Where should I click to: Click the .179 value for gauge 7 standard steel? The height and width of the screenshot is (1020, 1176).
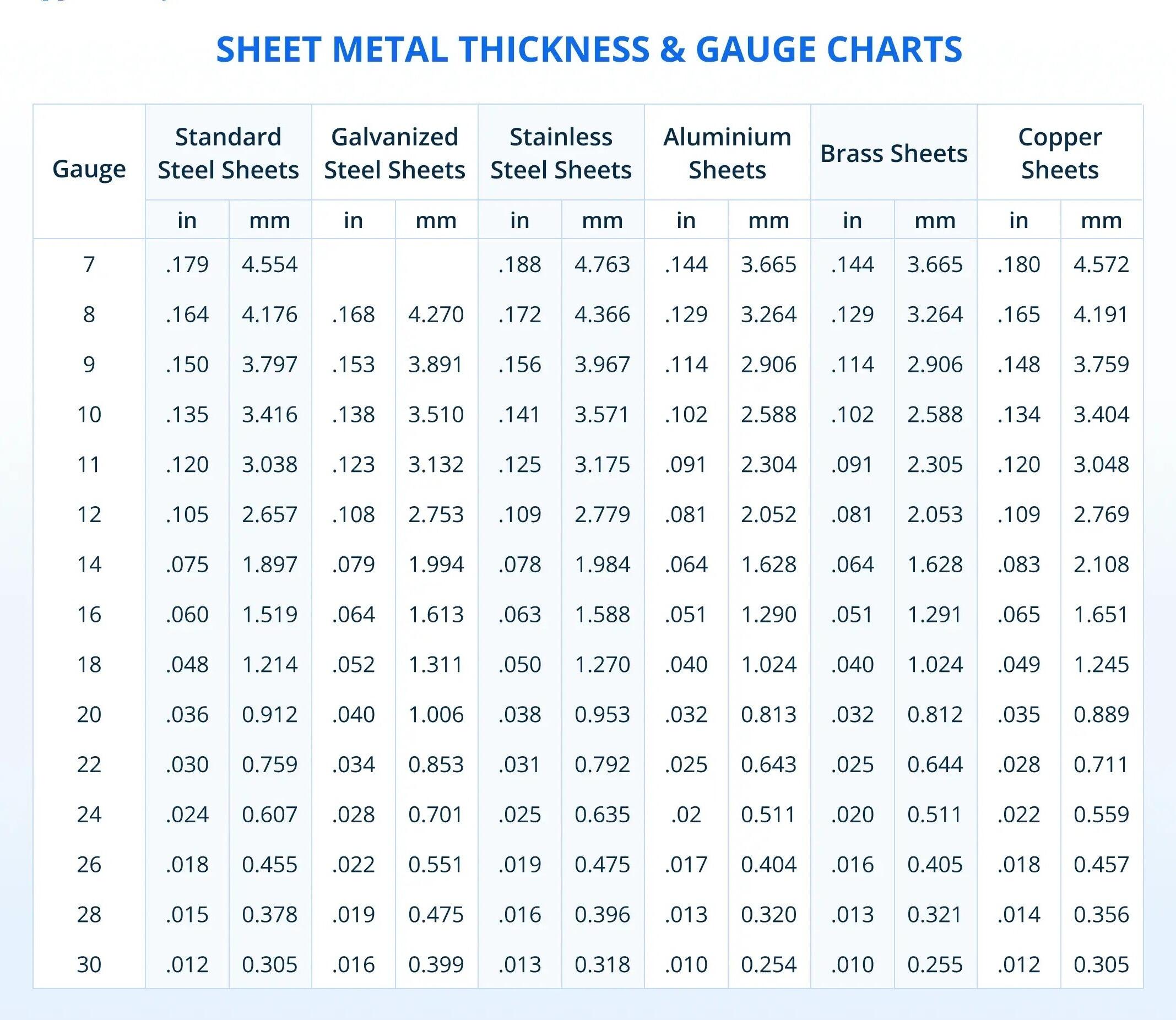point(188,264)
